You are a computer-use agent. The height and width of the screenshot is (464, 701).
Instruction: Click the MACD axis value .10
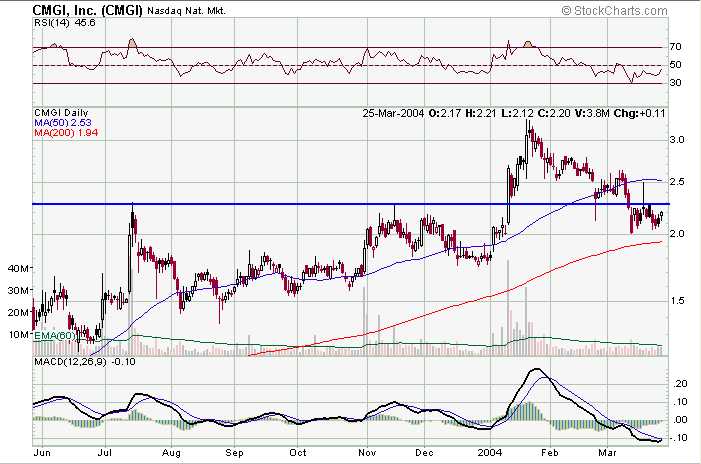pyautogui.click(x=680, y=401)
